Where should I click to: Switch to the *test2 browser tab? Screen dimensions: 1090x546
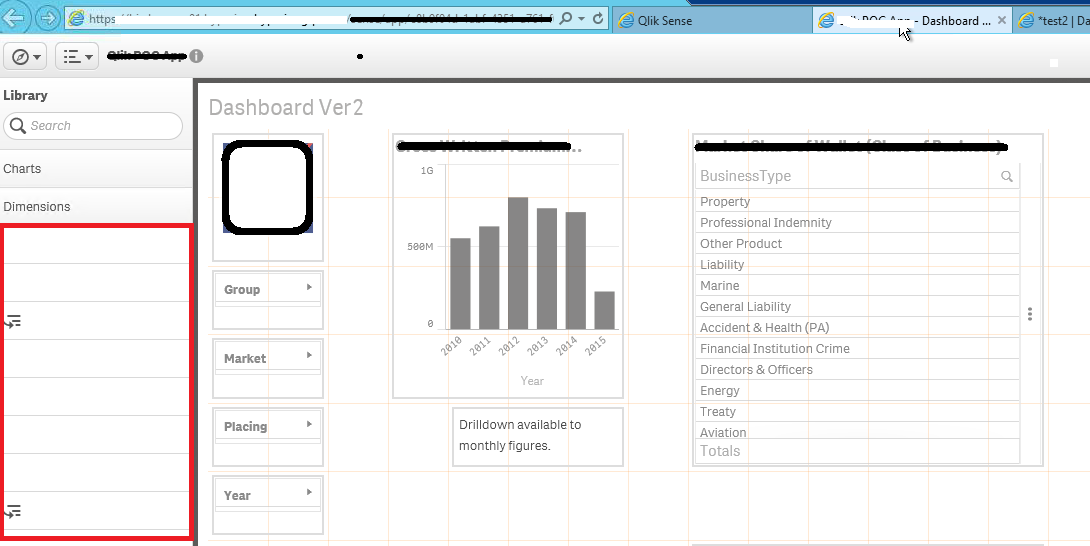point(1052,20)
